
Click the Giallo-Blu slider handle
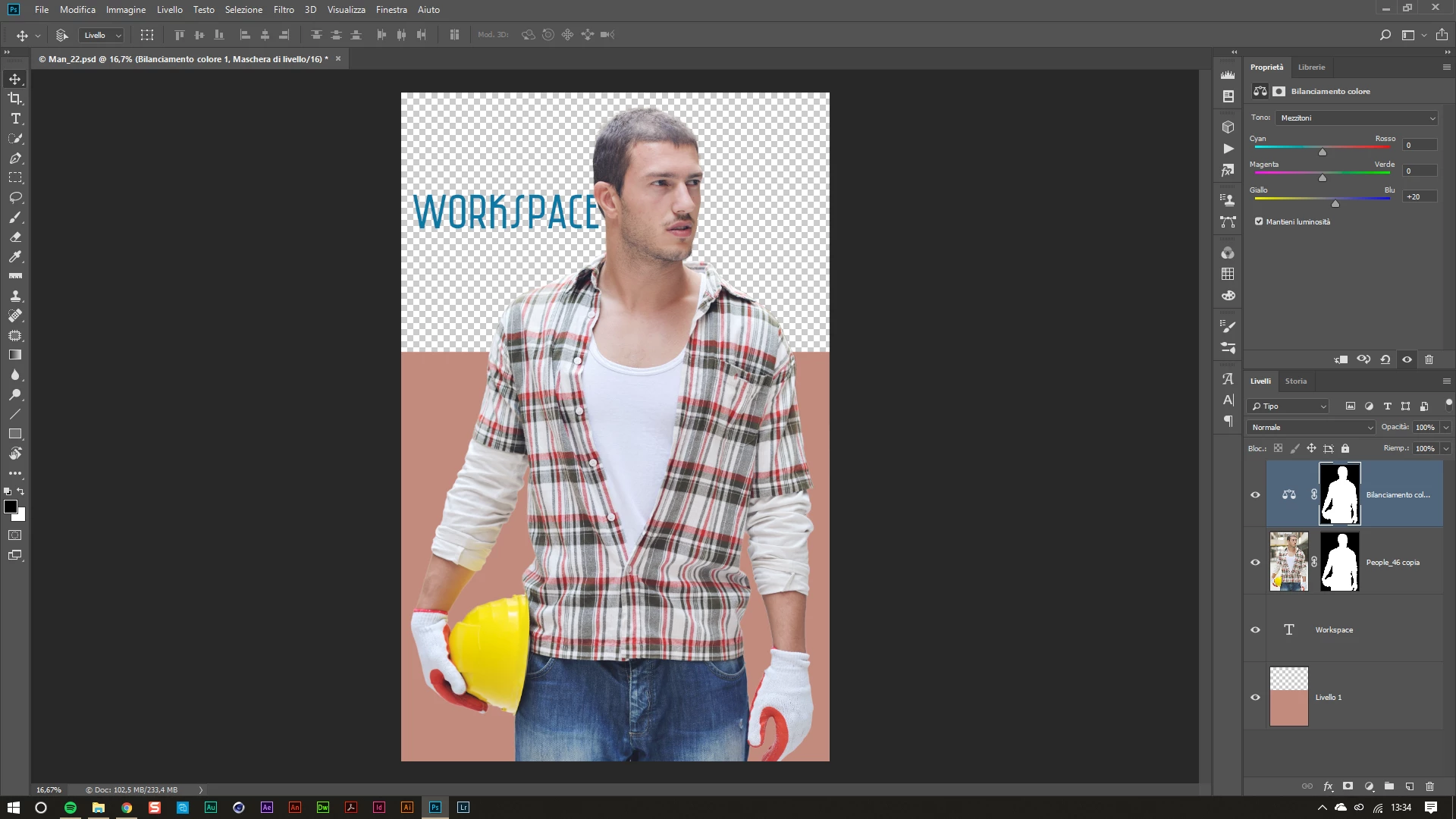[x=1335, y=203]
